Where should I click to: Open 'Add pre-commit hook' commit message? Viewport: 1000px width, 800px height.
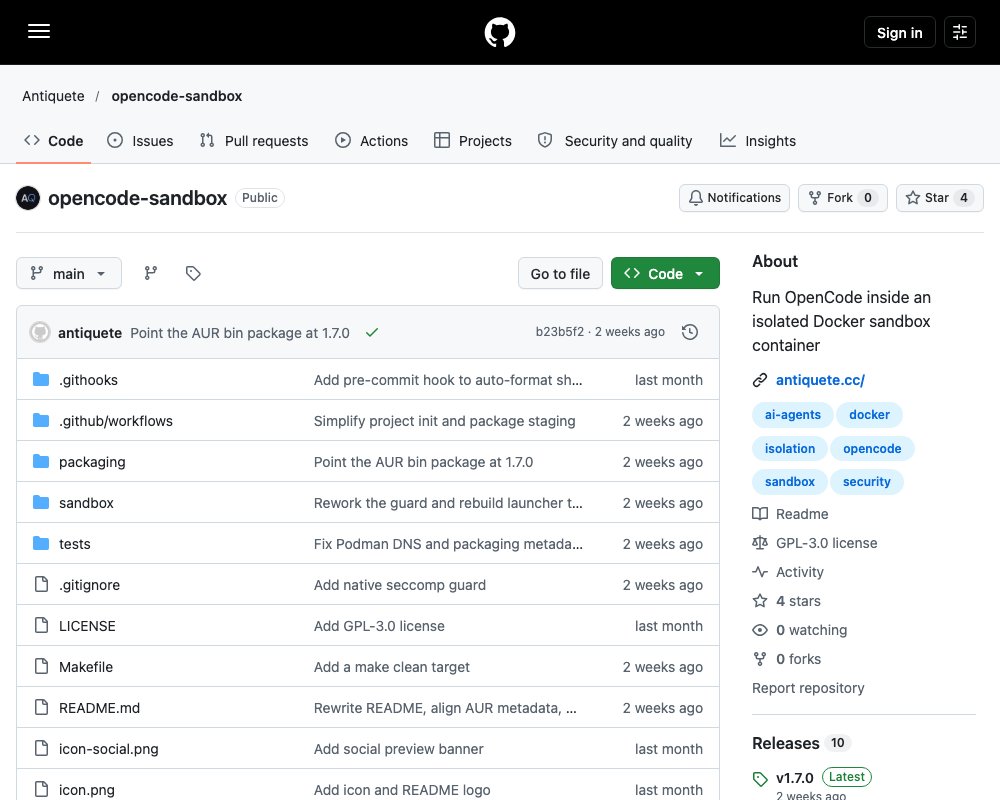448,380
